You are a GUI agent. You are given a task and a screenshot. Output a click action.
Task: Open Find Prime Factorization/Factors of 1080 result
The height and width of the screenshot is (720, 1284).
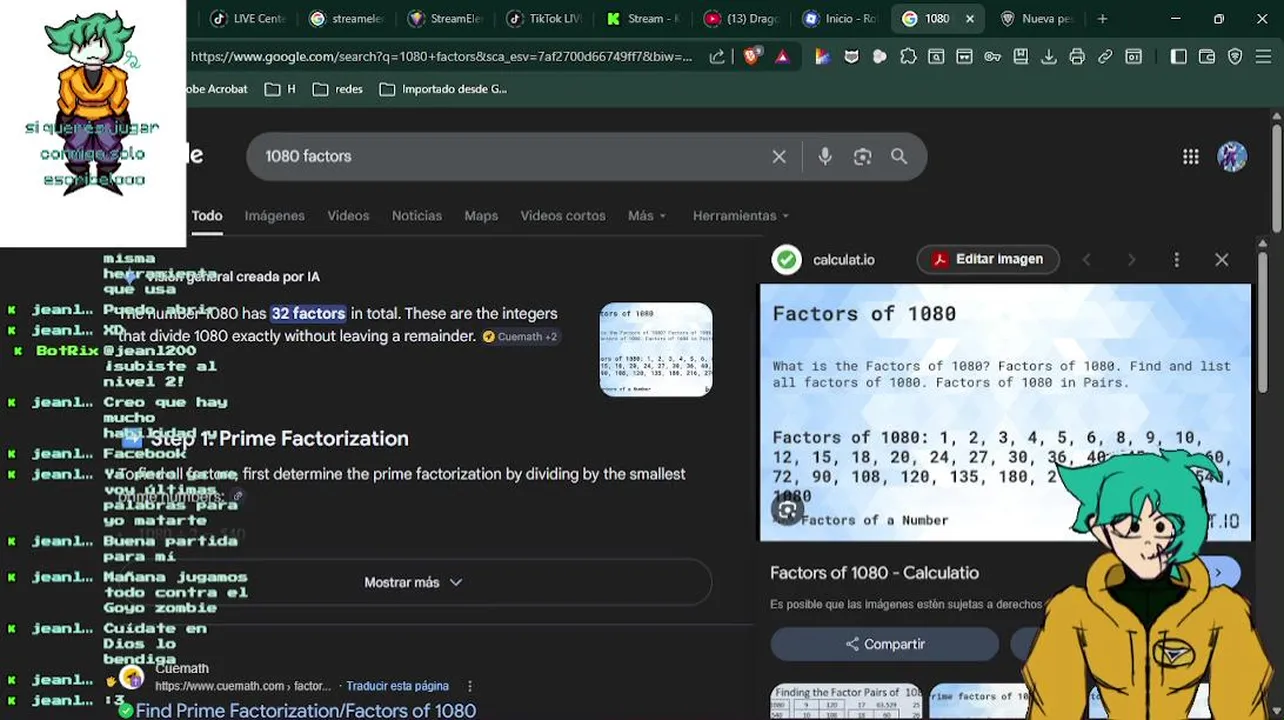pyautogui.click(x=306, y=710)
